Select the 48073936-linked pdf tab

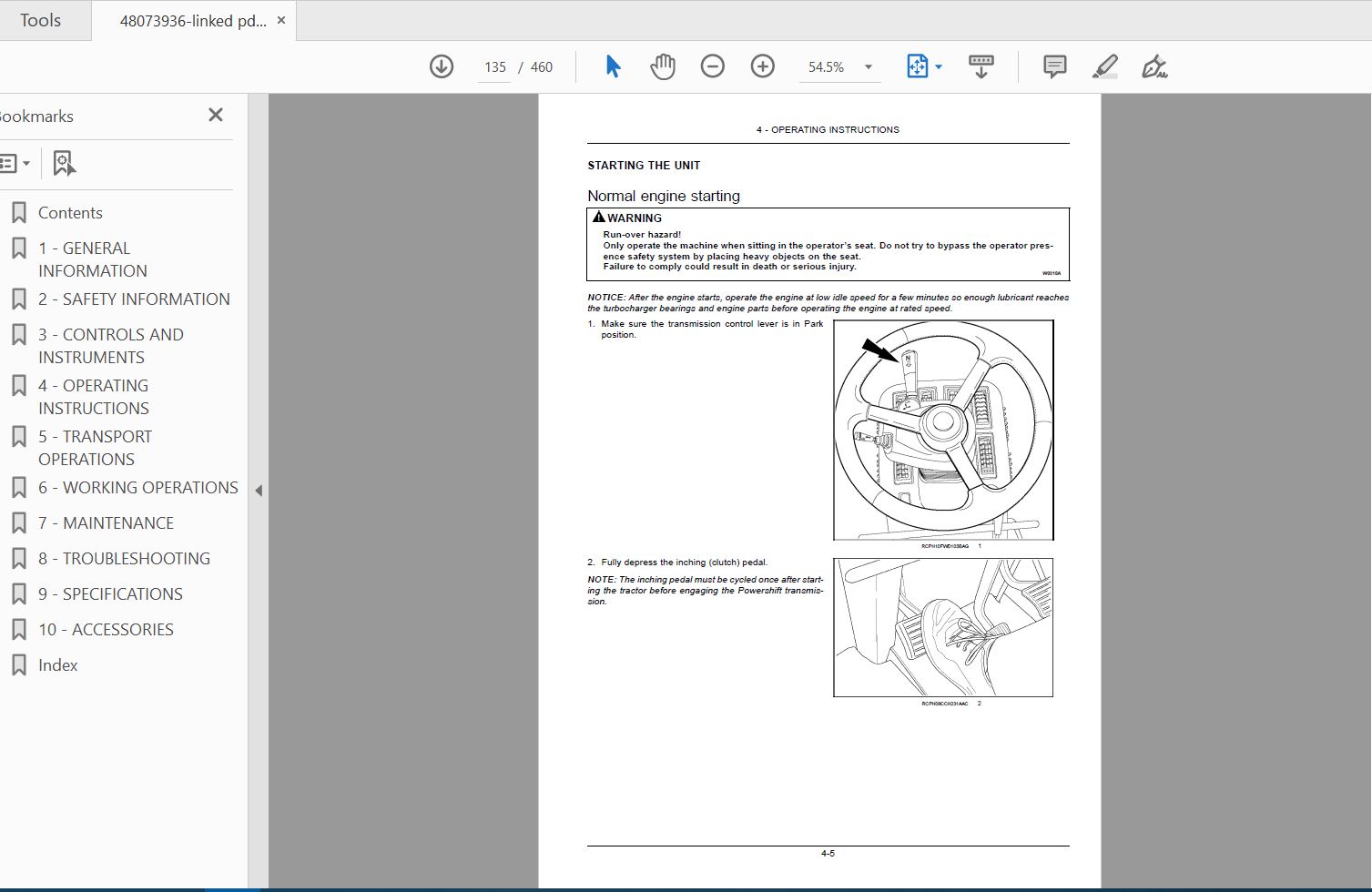193,21
